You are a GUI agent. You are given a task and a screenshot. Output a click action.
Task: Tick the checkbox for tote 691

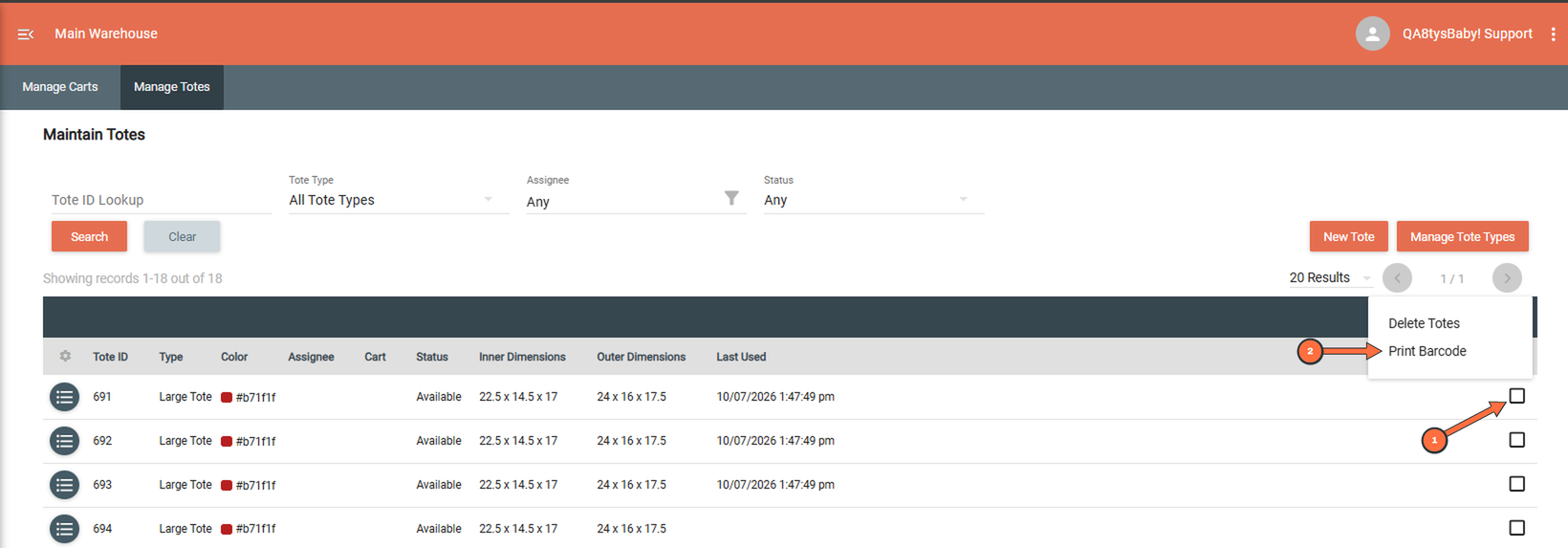pos(1516,396)
